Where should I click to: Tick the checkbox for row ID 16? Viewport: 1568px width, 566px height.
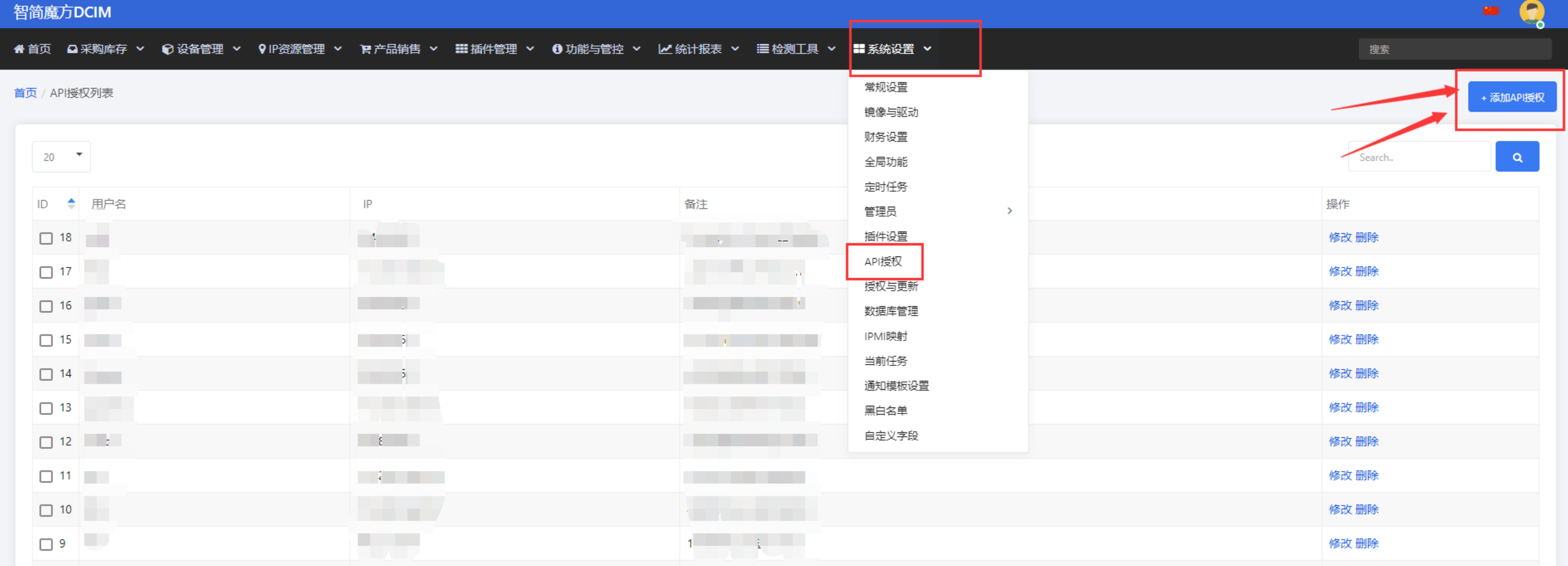pyautogui.click(x=46, y=306)
